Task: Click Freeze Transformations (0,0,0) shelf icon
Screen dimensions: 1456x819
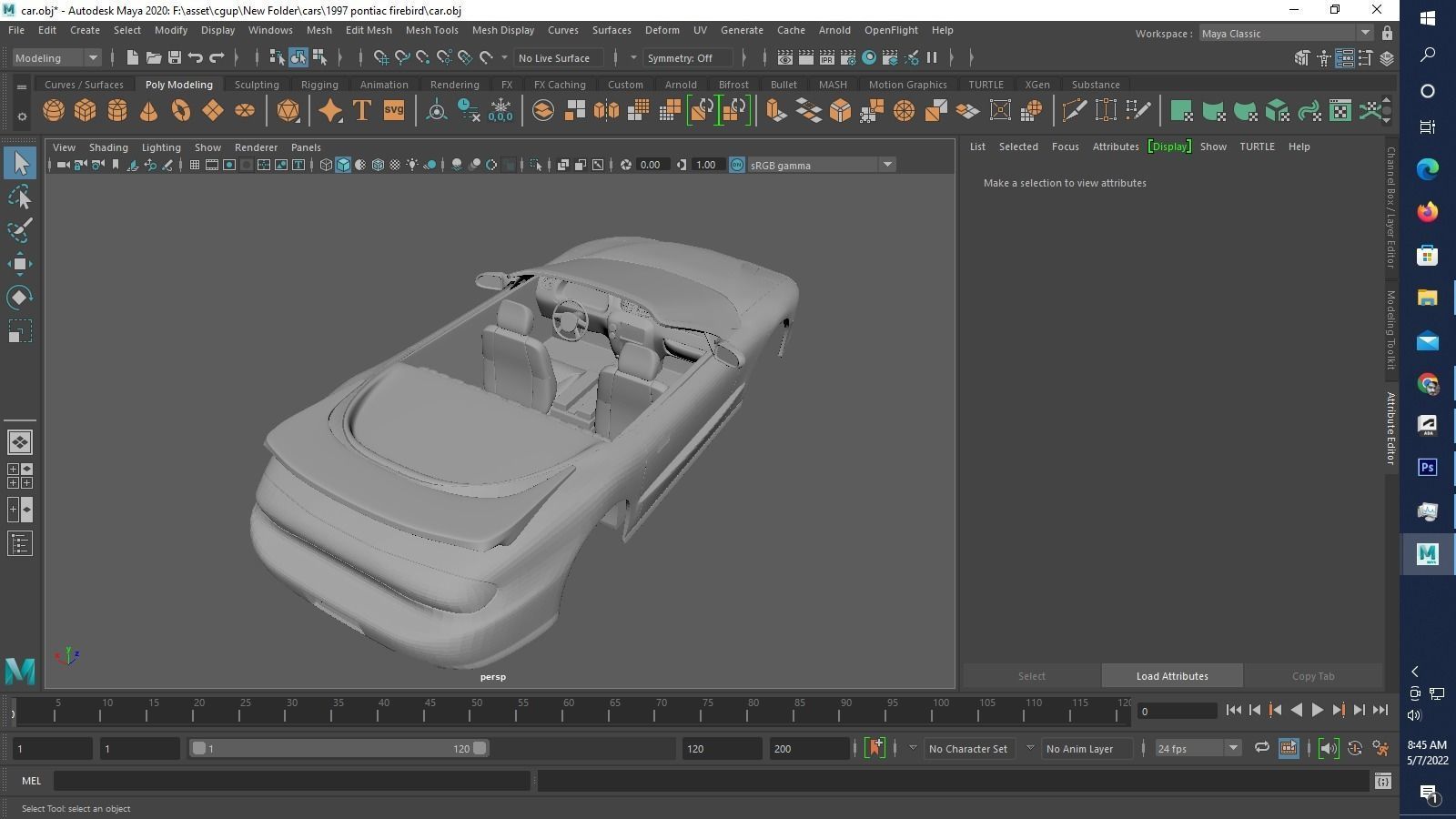Action: click(x=500, y=111)
